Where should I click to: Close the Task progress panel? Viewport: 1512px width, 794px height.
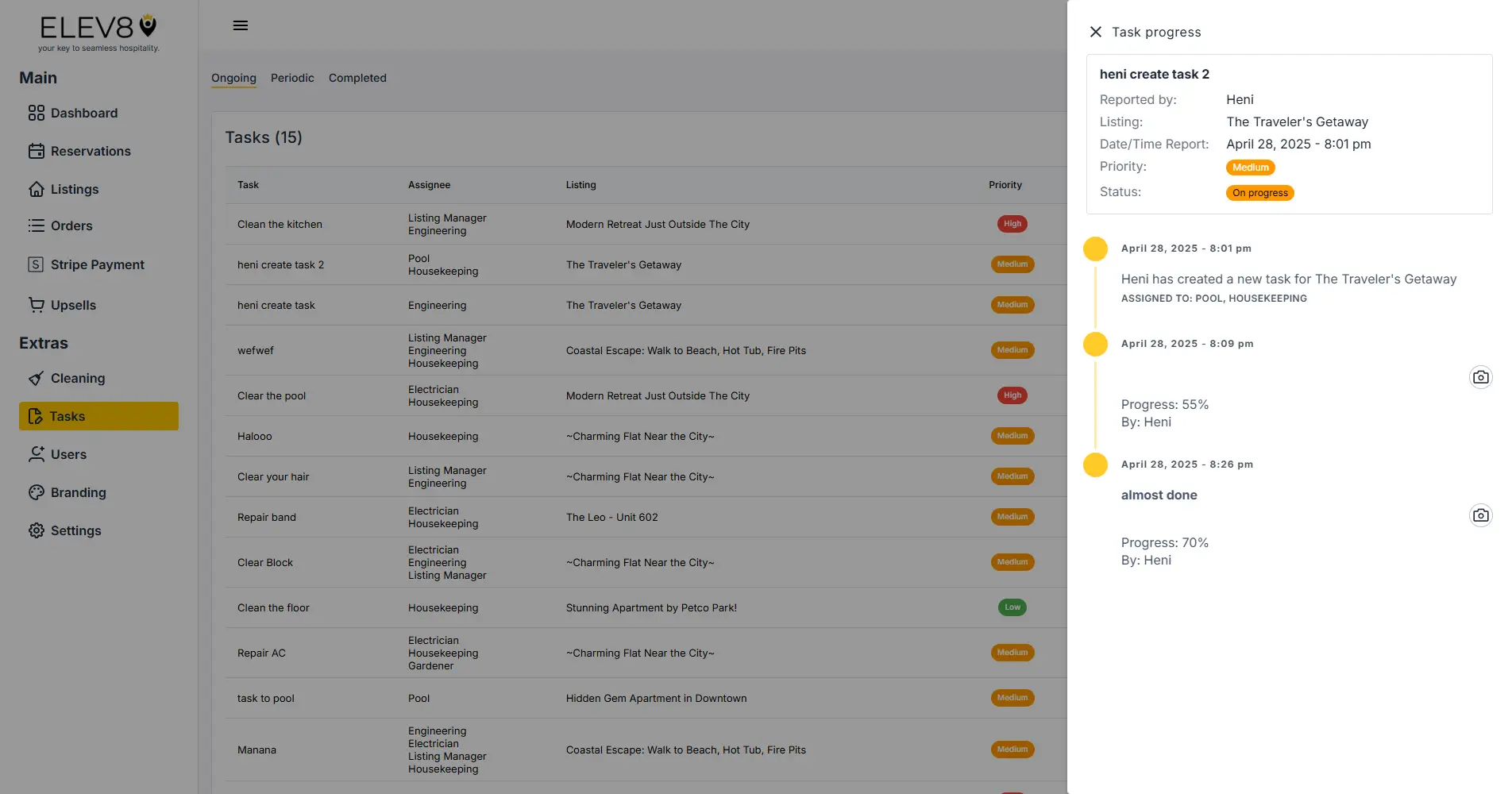pos(1095,32)
